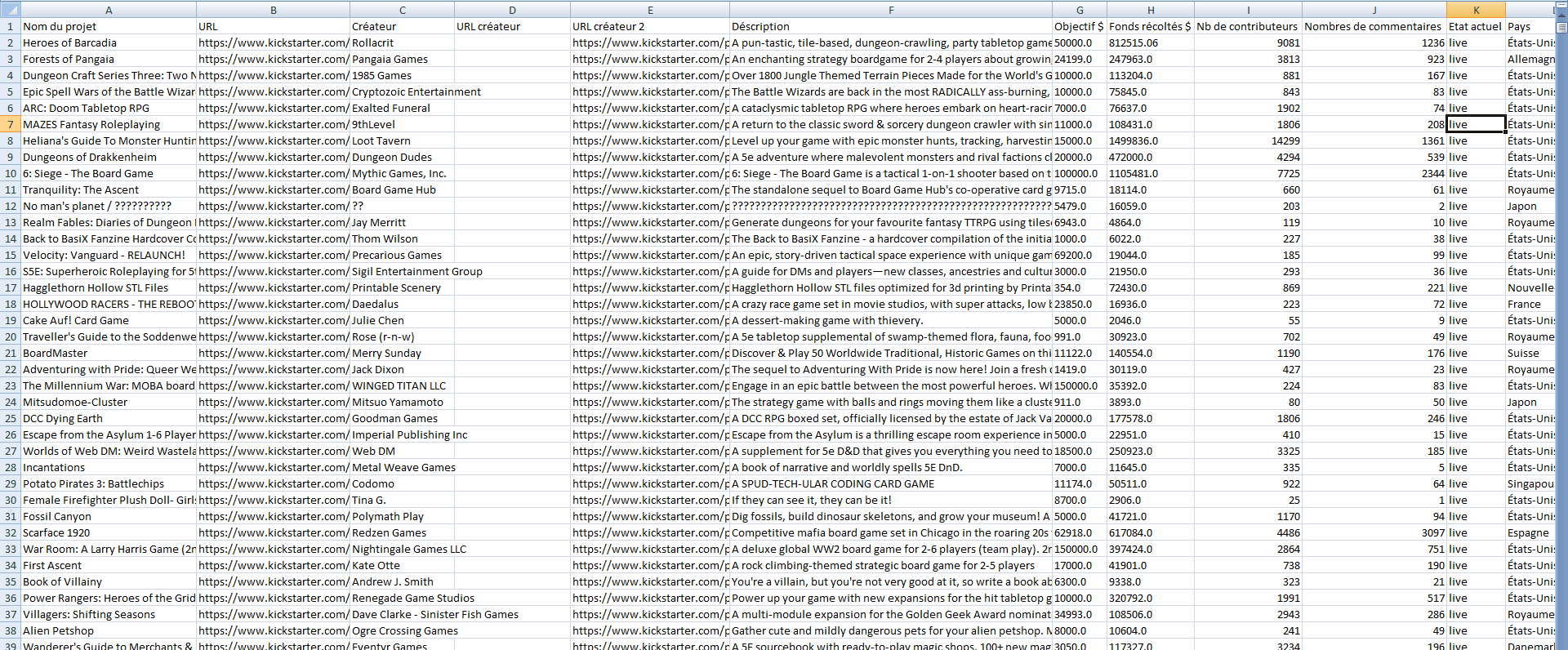Select column F header
Screen dimensions: 1568x650
click(891, 10)
